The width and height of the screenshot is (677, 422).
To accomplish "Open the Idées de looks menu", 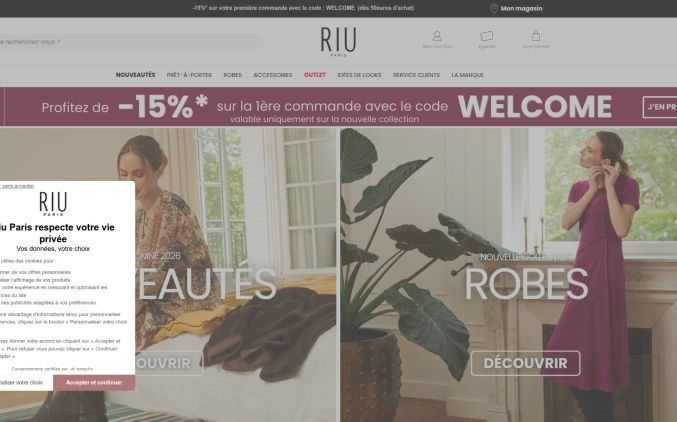I will pyautogui.click(x=359, y=75).
